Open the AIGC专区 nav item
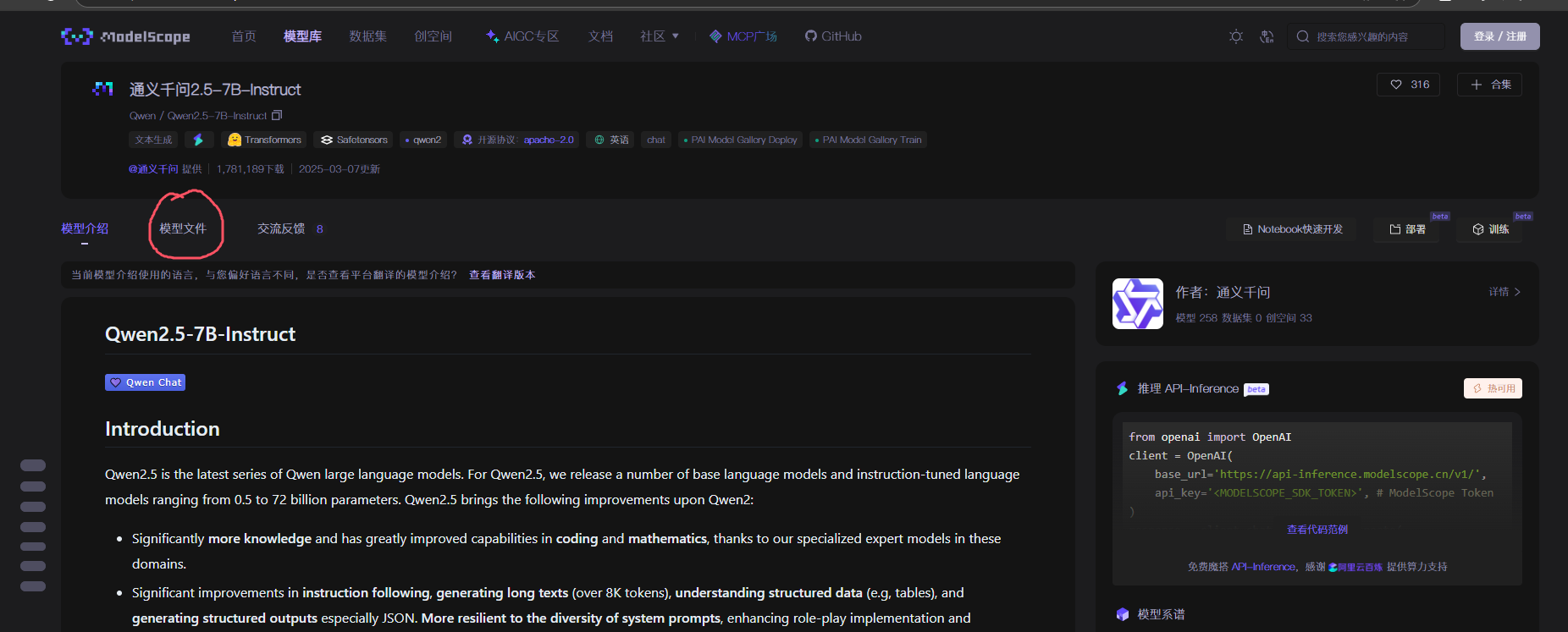The image size is (1568, 632). [x=522, y=36]
